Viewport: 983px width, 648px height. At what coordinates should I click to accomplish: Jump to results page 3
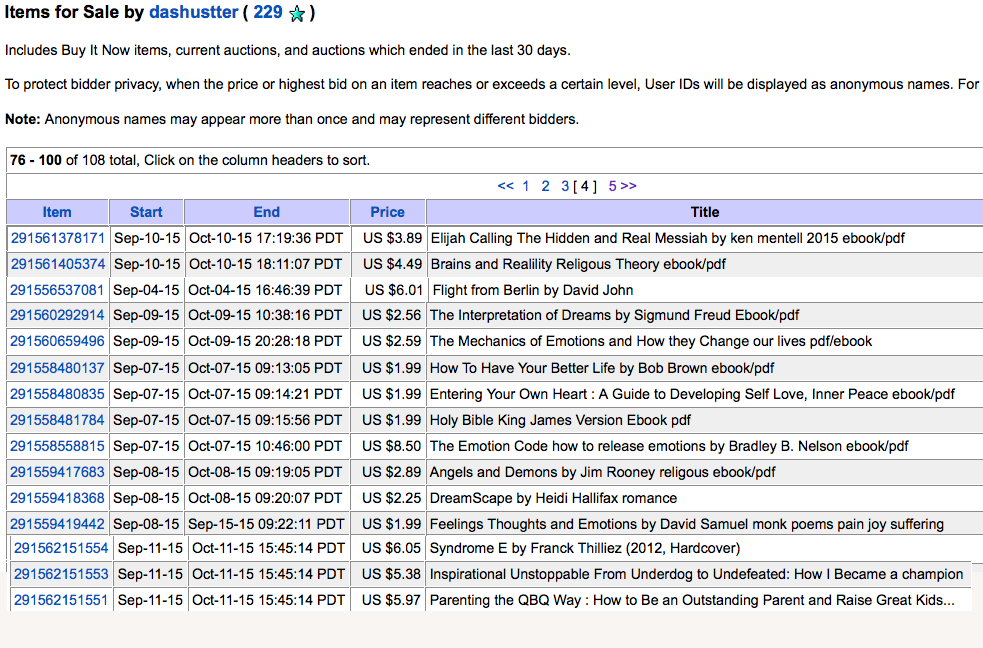tap(565, 186)
